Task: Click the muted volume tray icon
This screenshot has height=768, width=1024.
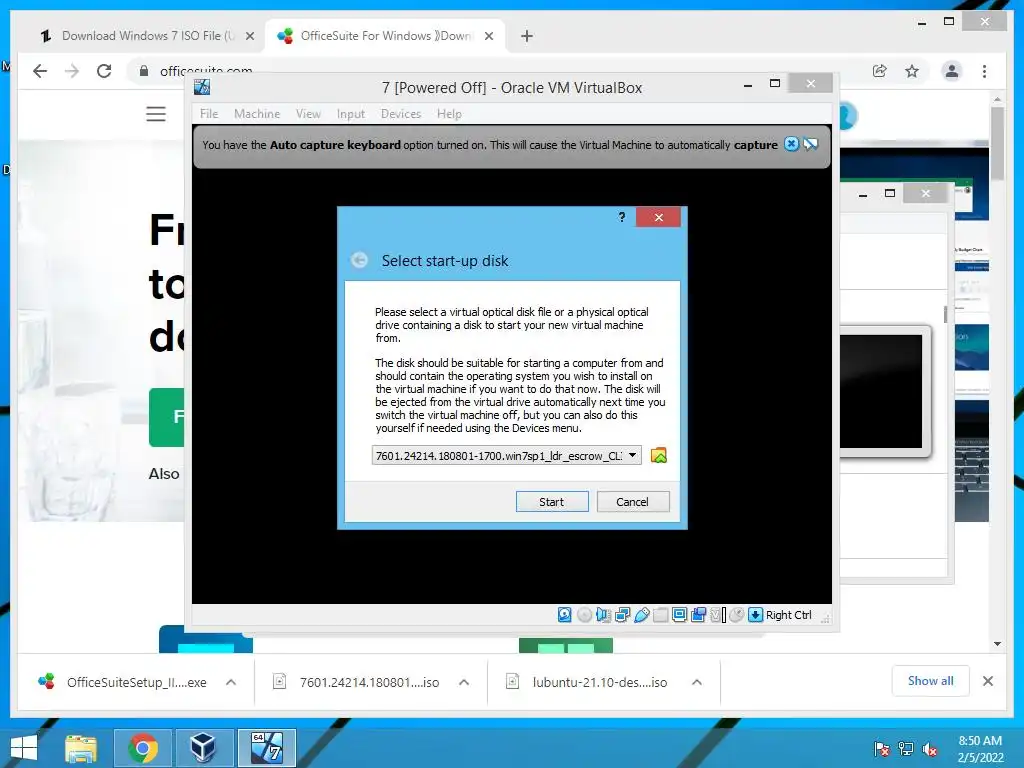Action: click(x=930, y=749)
